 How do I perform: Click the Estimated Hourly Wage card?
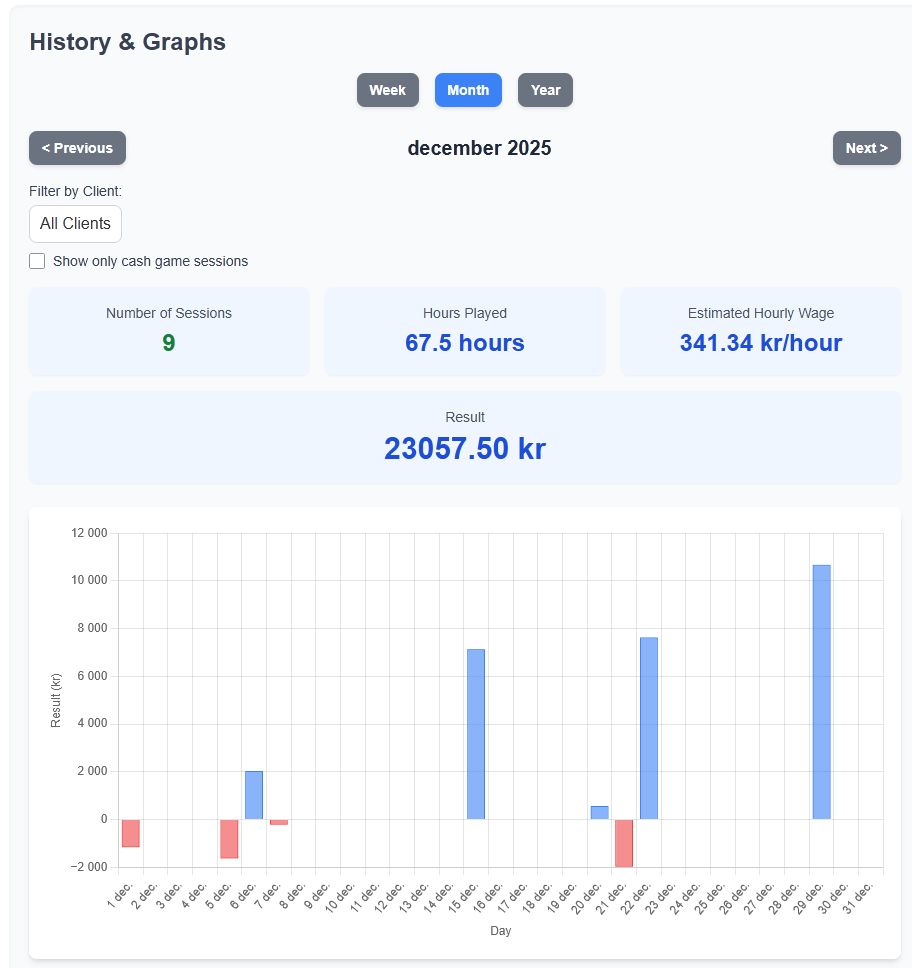[760, 331]
